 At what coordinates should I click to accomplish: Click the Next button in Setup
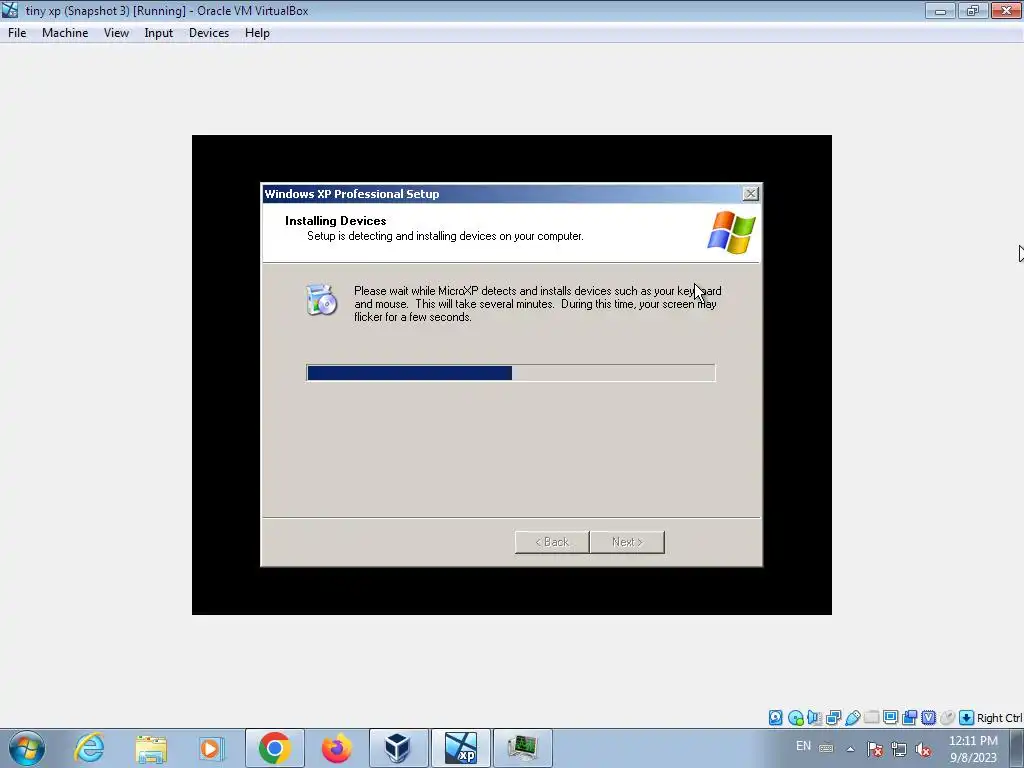[628, 542]
